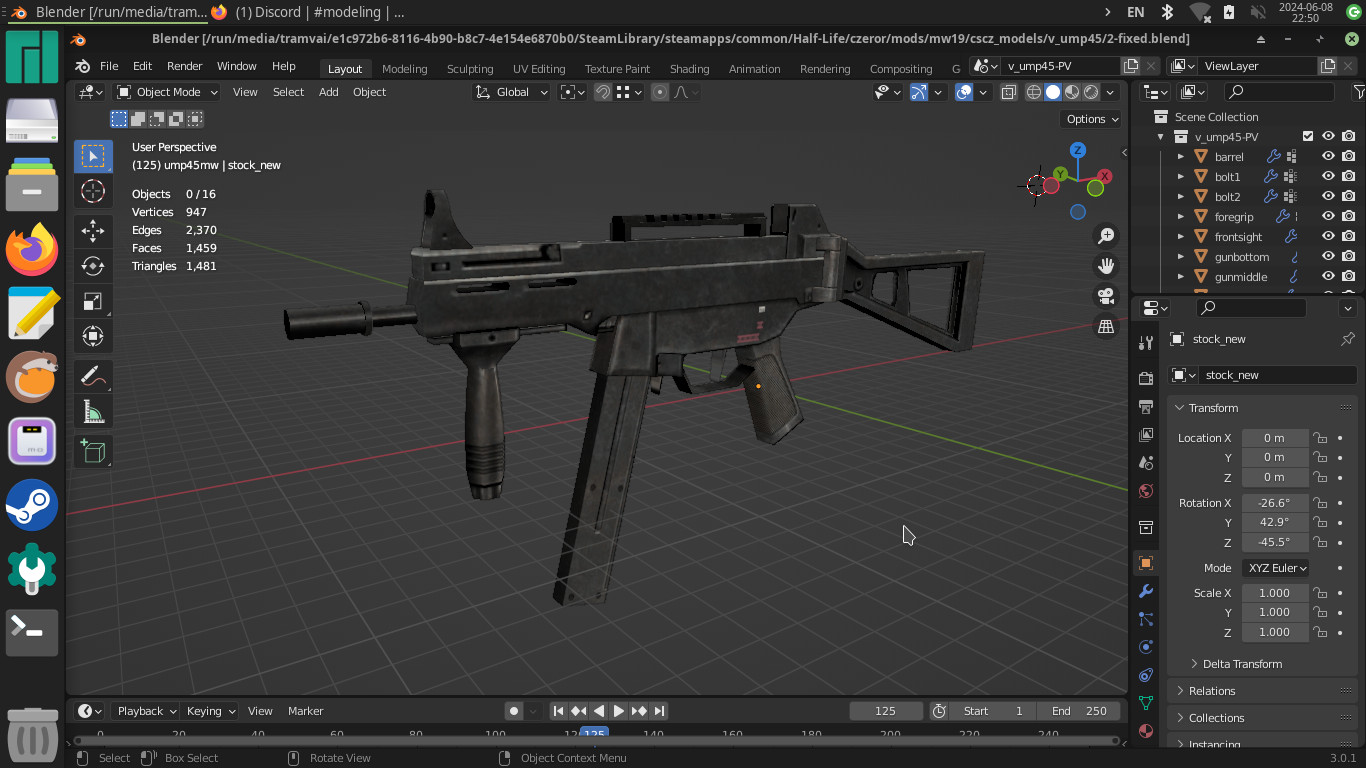Image resolution: width=1366 pixels, height=768 pixels.
Task: Open Render properties in the properties sidebar
Action: tap(1146, 378)
